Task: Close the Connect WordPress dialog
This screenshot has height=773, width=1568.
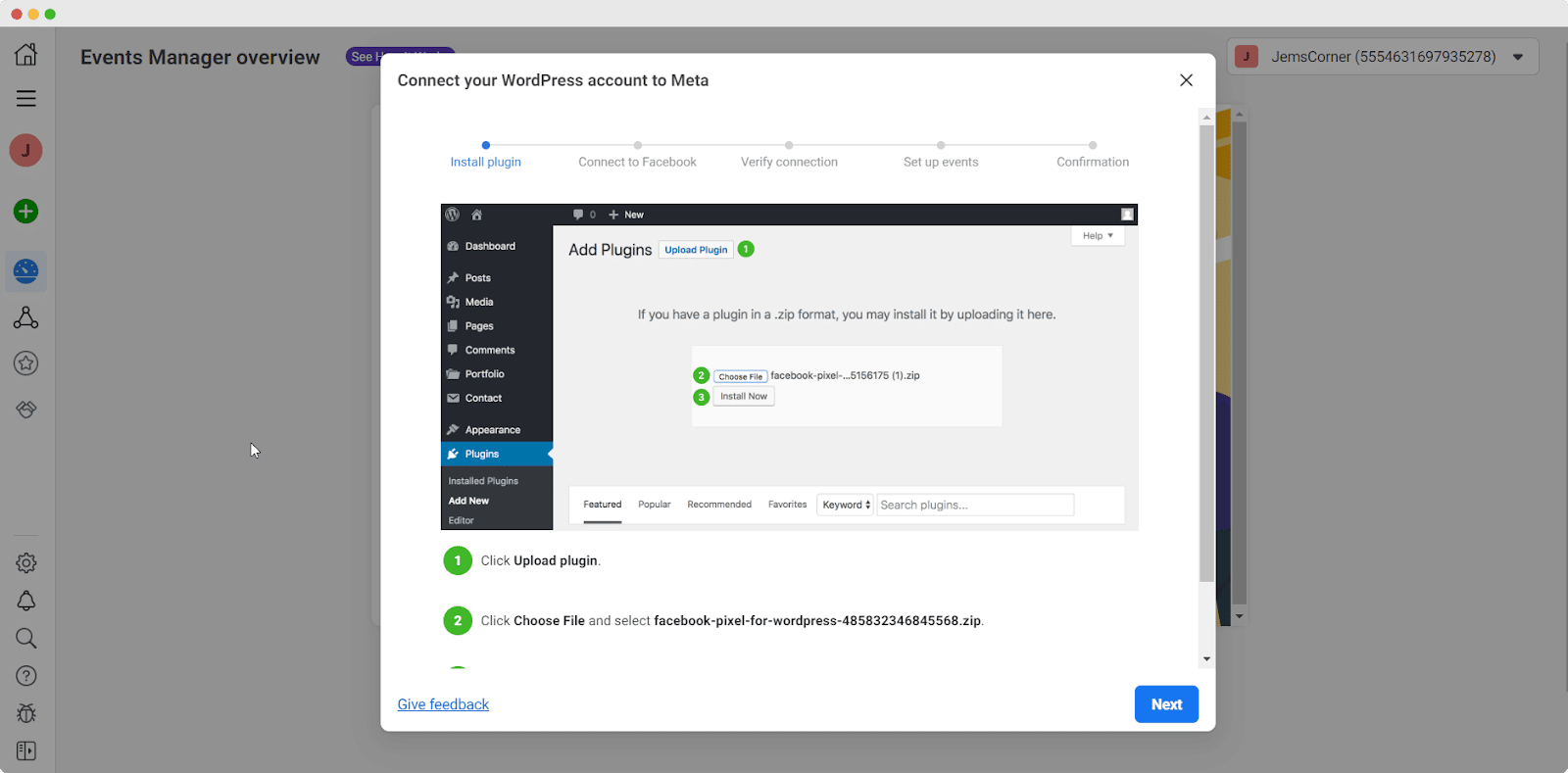Action: 1186,80
